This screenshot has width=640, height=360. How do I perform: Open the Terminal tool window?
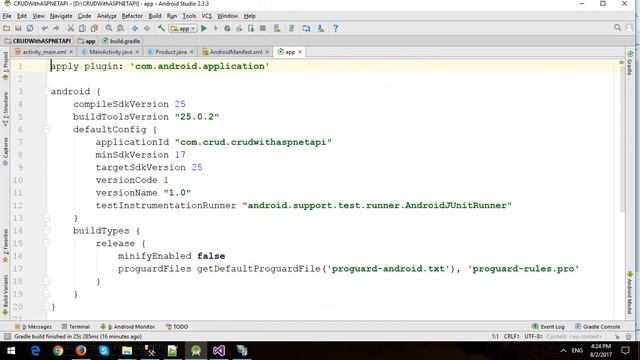click(76, 327)
